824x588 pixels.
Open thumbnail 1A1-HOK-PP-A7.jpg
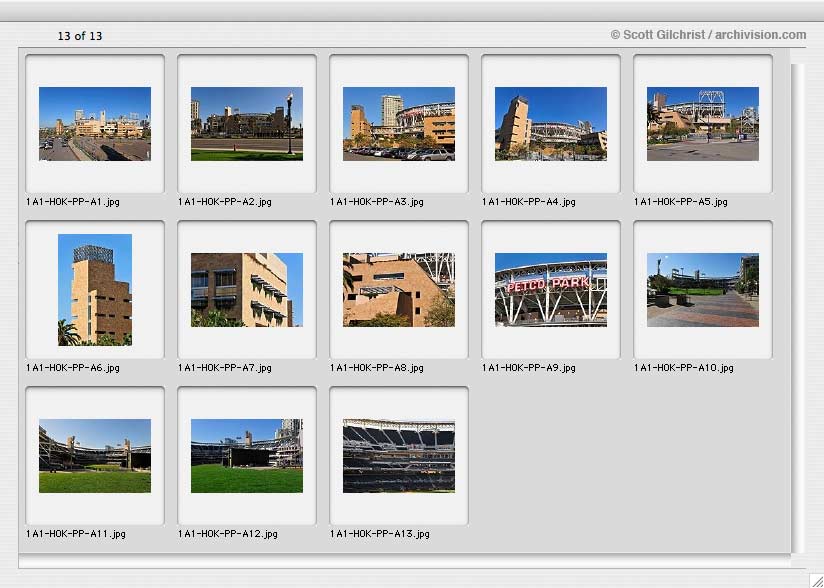click(x=246, y=290)
